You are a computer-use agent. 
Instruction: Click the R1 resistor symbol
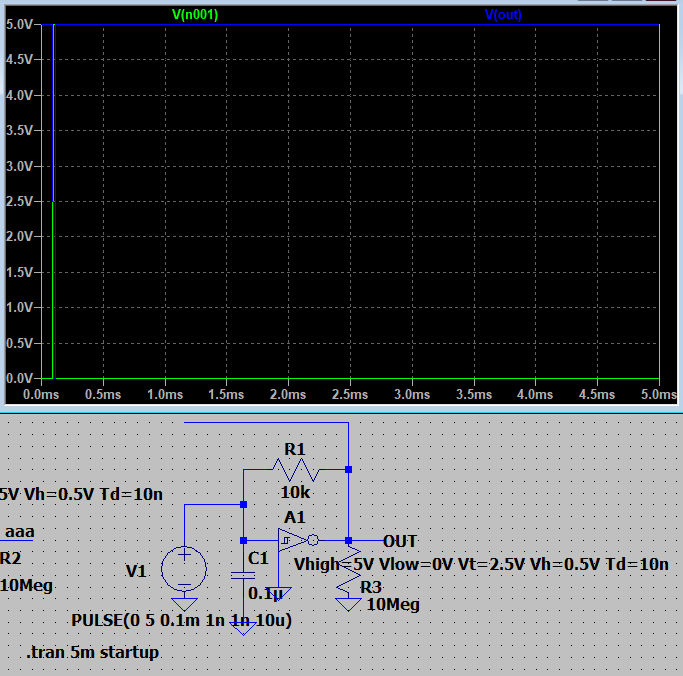(295, 468)
